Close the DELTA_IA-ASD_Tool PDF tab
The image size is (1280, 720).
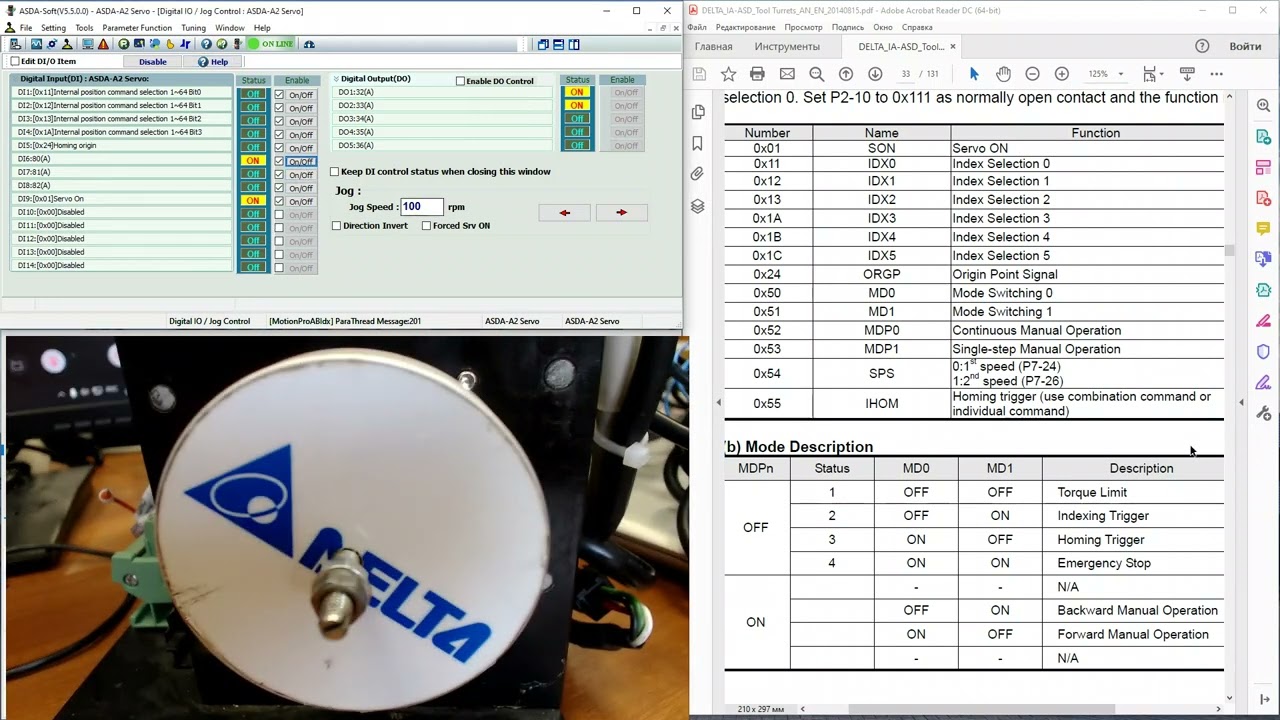tap(953, 47)
